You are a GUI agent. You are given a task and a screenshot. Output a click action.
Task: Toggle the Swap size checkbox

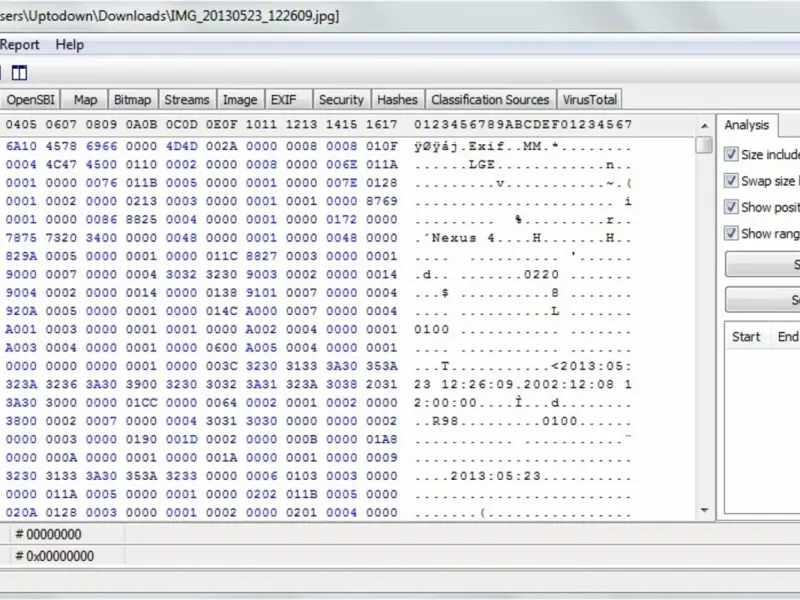click(x=731, y=181)
